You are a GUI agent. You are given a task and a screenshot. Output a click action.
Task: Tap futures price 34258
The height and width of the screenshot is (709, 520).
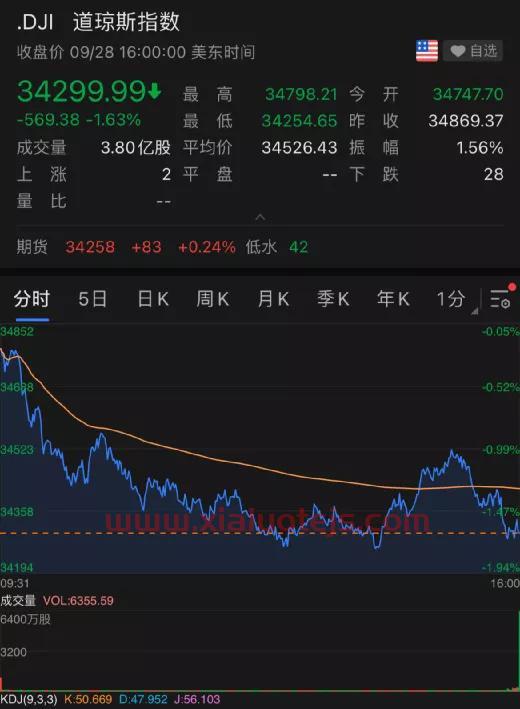[x=90, y=247]
